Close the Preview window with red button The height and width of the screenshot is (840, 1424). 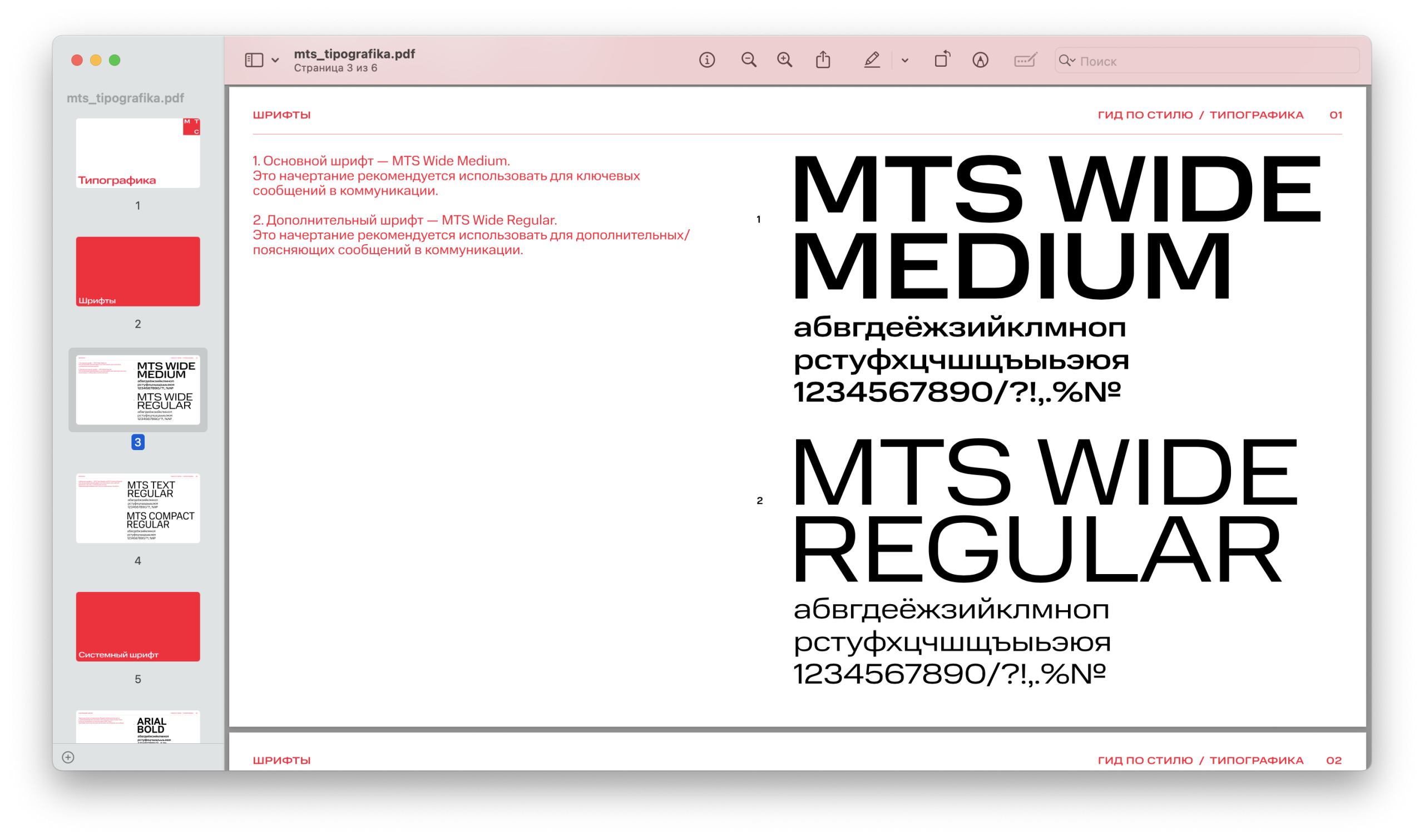click(77, 60)
